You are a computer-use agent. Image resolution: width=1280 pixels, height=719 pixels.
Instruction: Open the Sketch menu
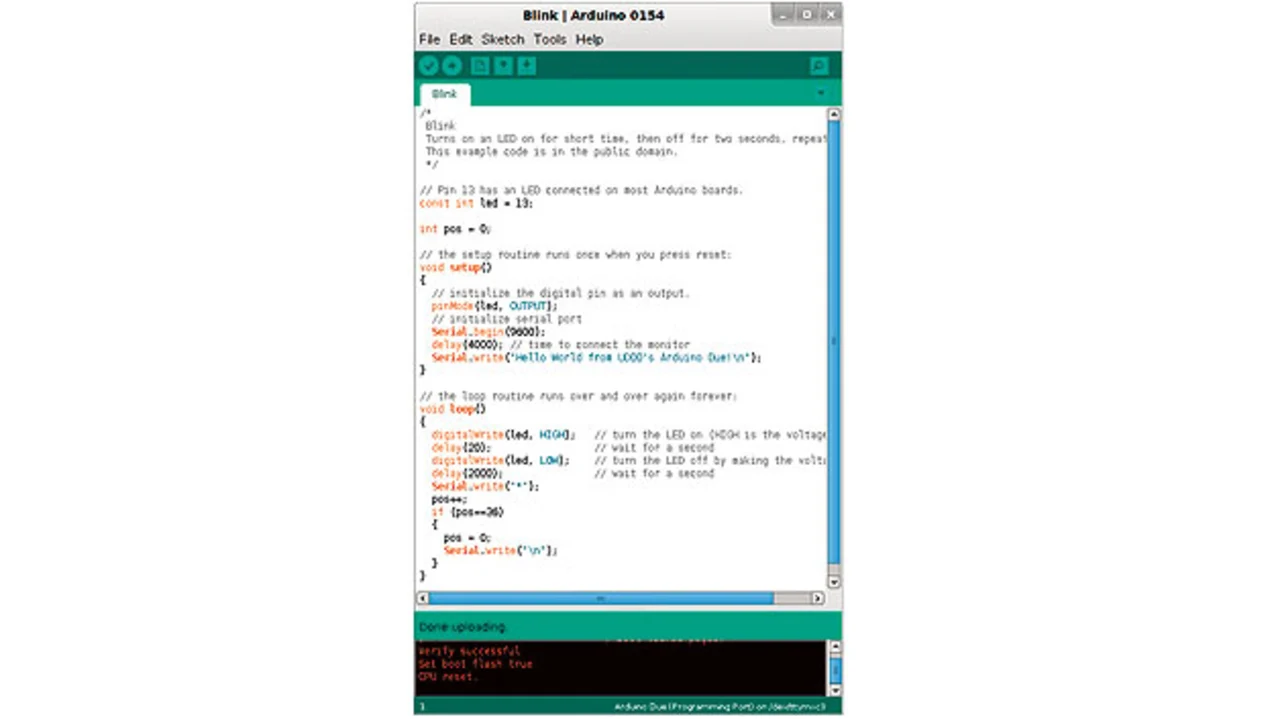click(x=502, y=39)
